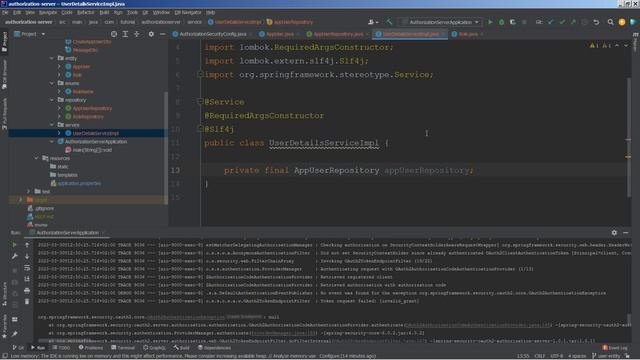Click the rollback undo arrow icon
Screen dimensions: 640x360
pos(596,22)
